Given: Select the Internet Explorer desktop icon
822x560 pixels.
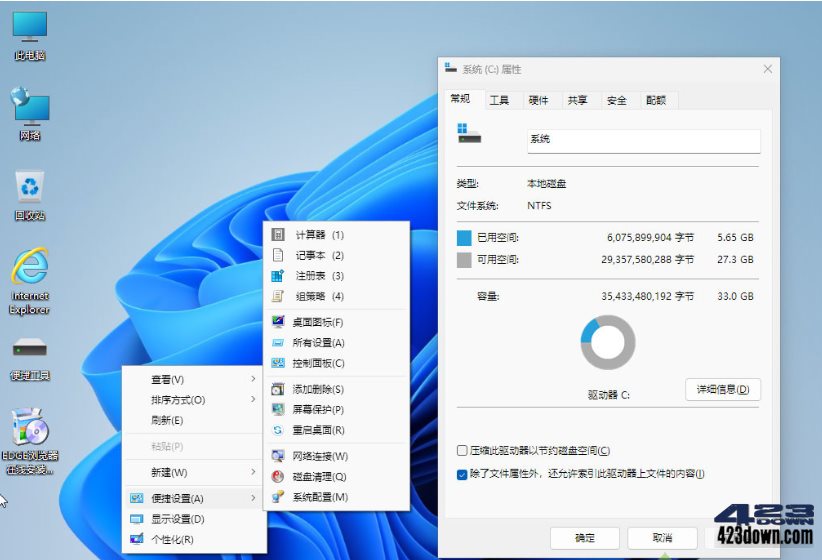Looking at the screenshot, I should coord(30,281).
